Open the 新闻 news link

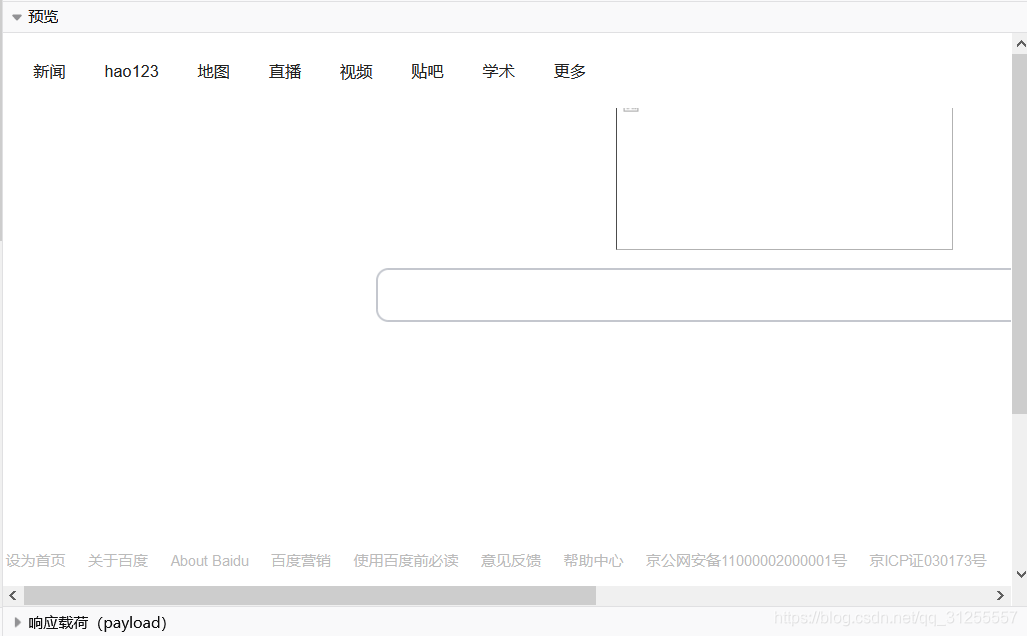click(49, 71)
